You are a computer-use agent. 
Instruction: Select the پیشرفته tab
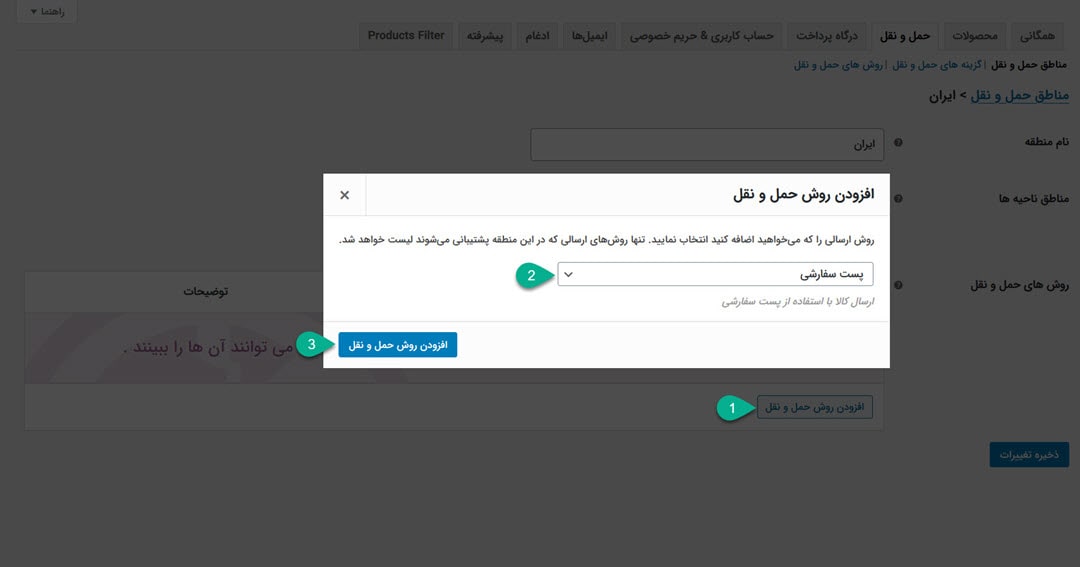[x=484, y=36]
